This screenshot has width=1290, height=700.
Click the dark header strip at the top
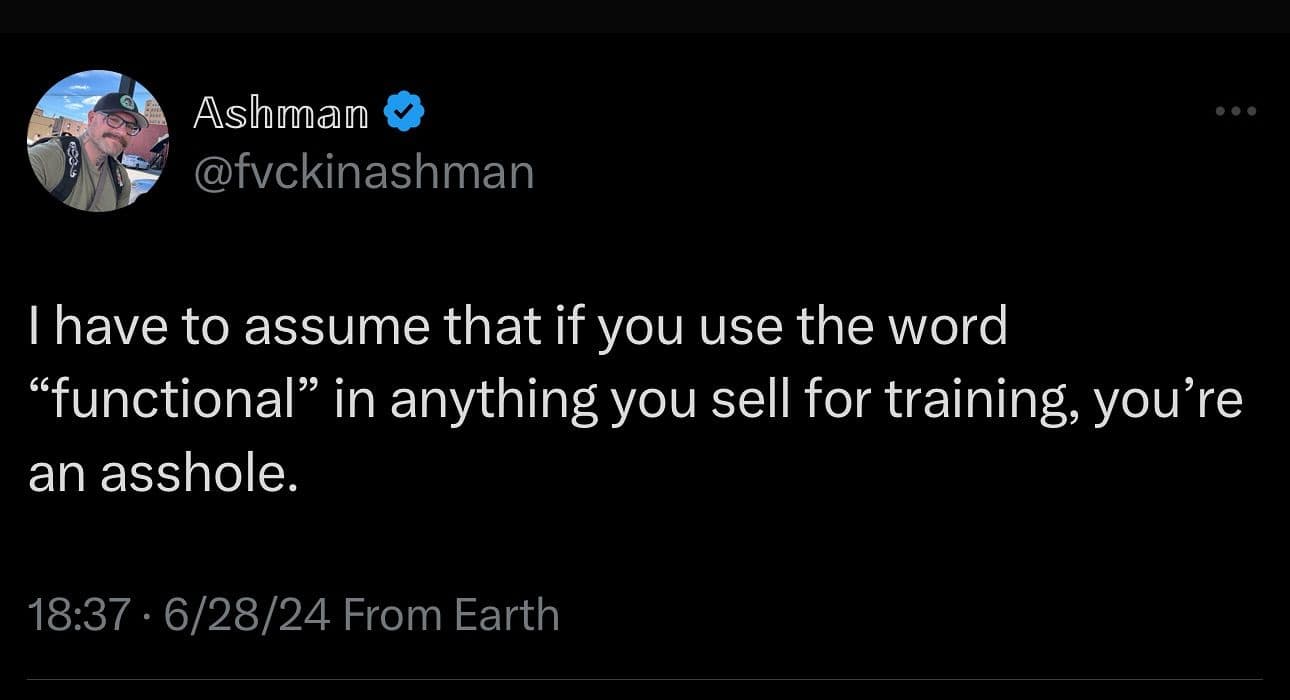coord(645,16)
